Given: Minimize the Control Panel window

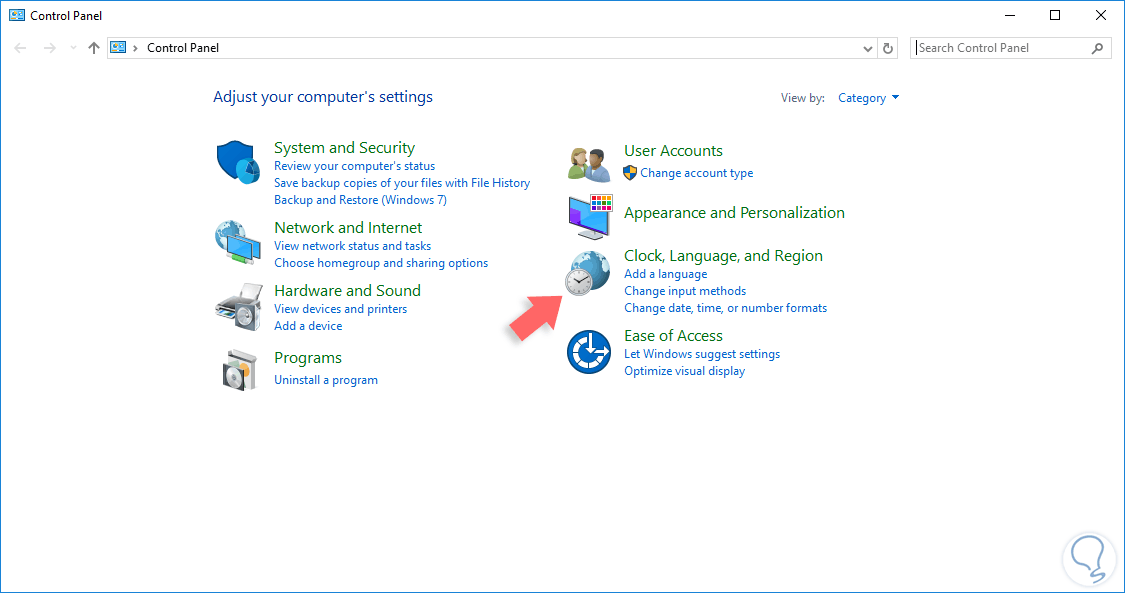Looking at the screenshot, I should click(x=1009, y=15).
